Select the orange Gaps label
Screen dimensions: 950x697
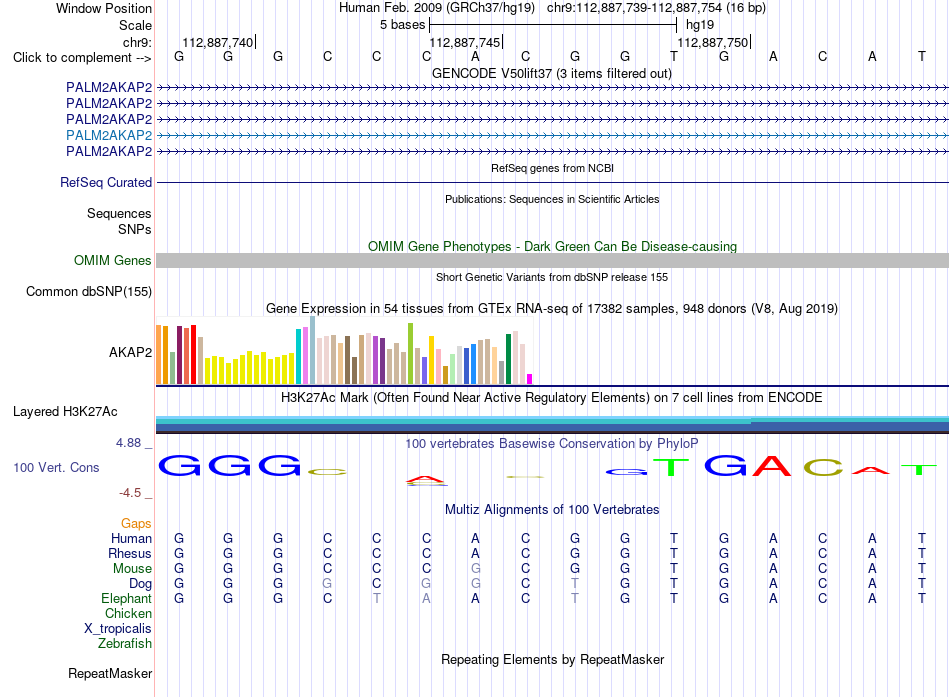coord(136,523)
